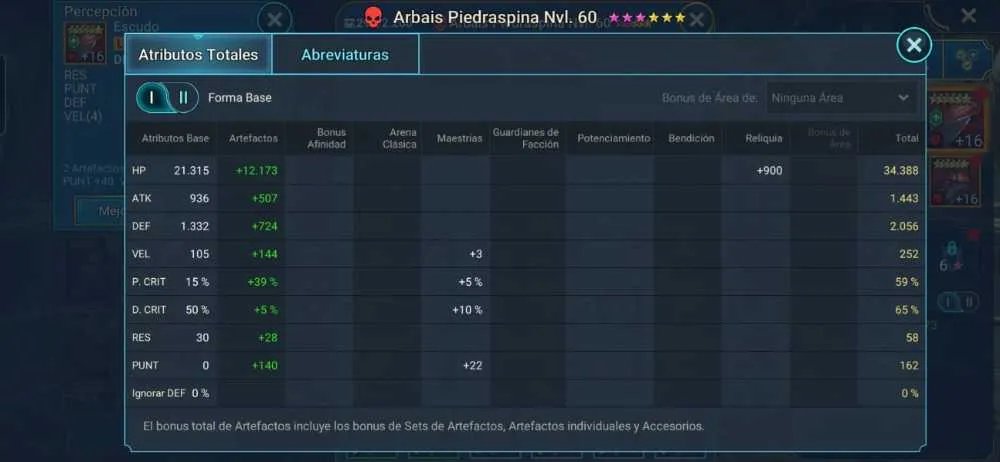Expand Bonus de Área chevron arrow
Image resolution: width=1000 pixels, height=462 pixels.
coord(903,98)
